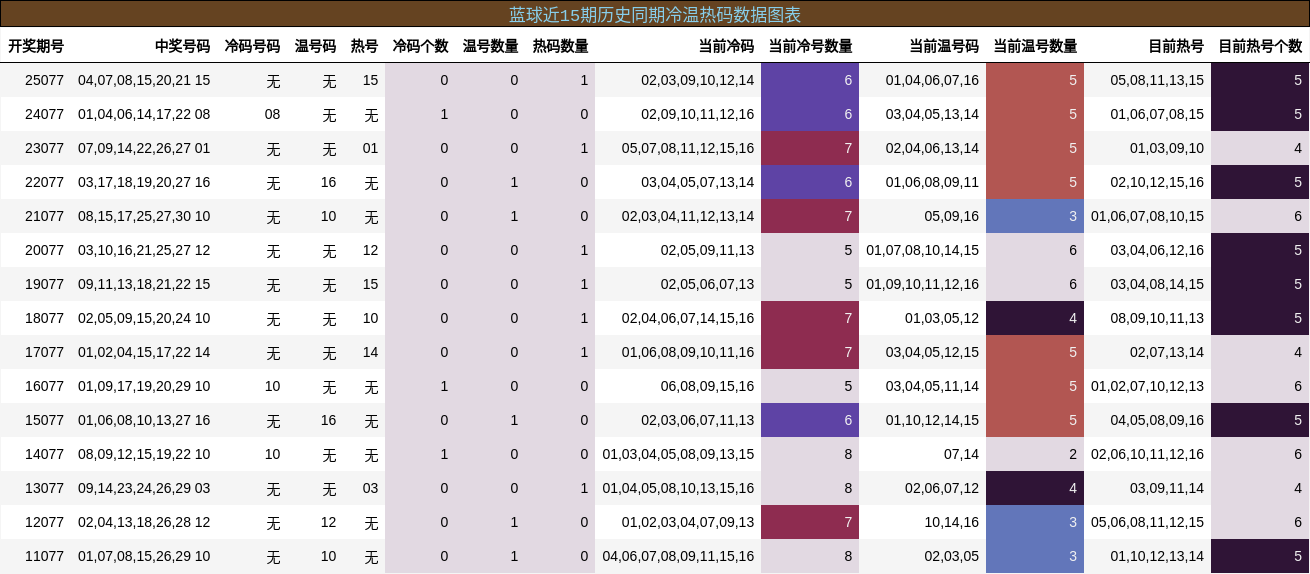Image resolution: width=1310 pixels, height=574 pixels.
Task: Click the 当前冷号数量 column header
Action: point(810,46)
